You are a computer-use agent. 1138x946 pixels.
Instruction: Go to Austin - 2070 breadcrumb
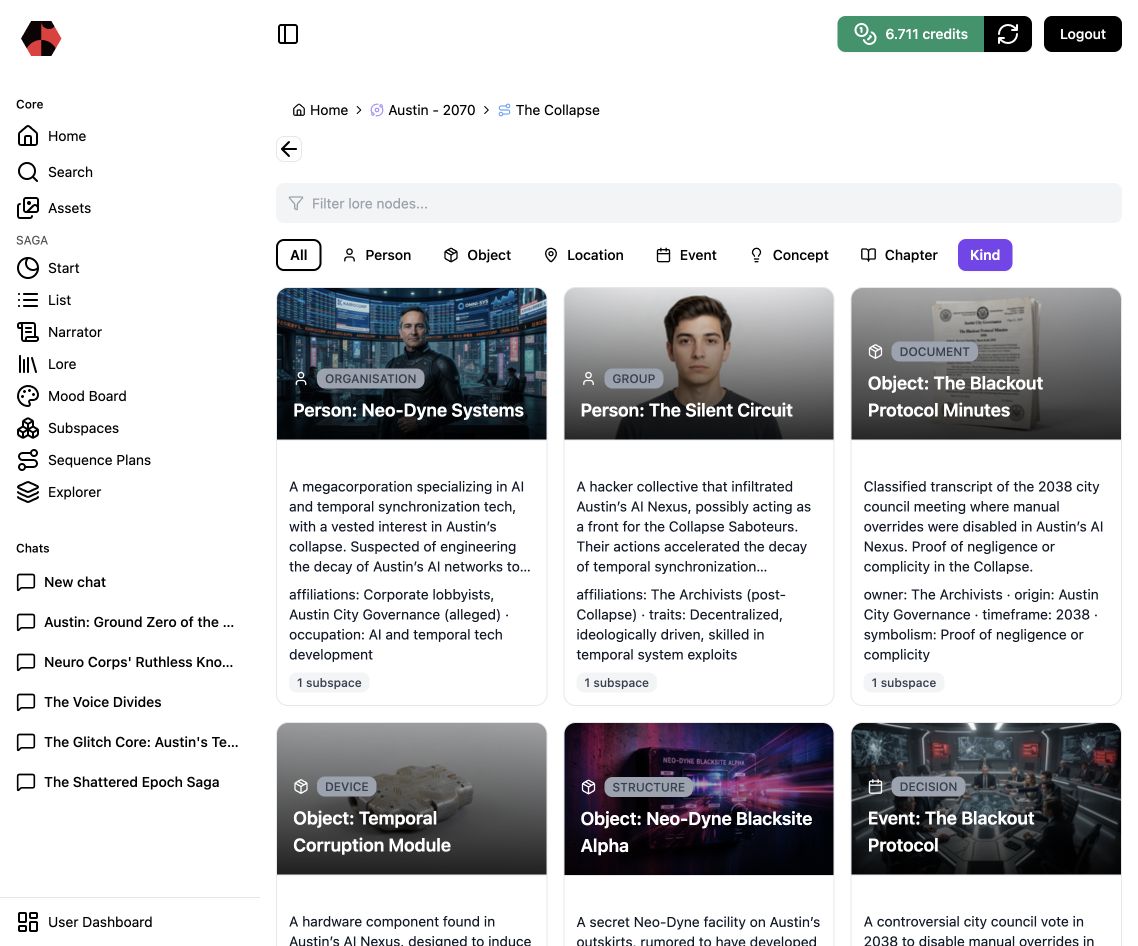422,110
